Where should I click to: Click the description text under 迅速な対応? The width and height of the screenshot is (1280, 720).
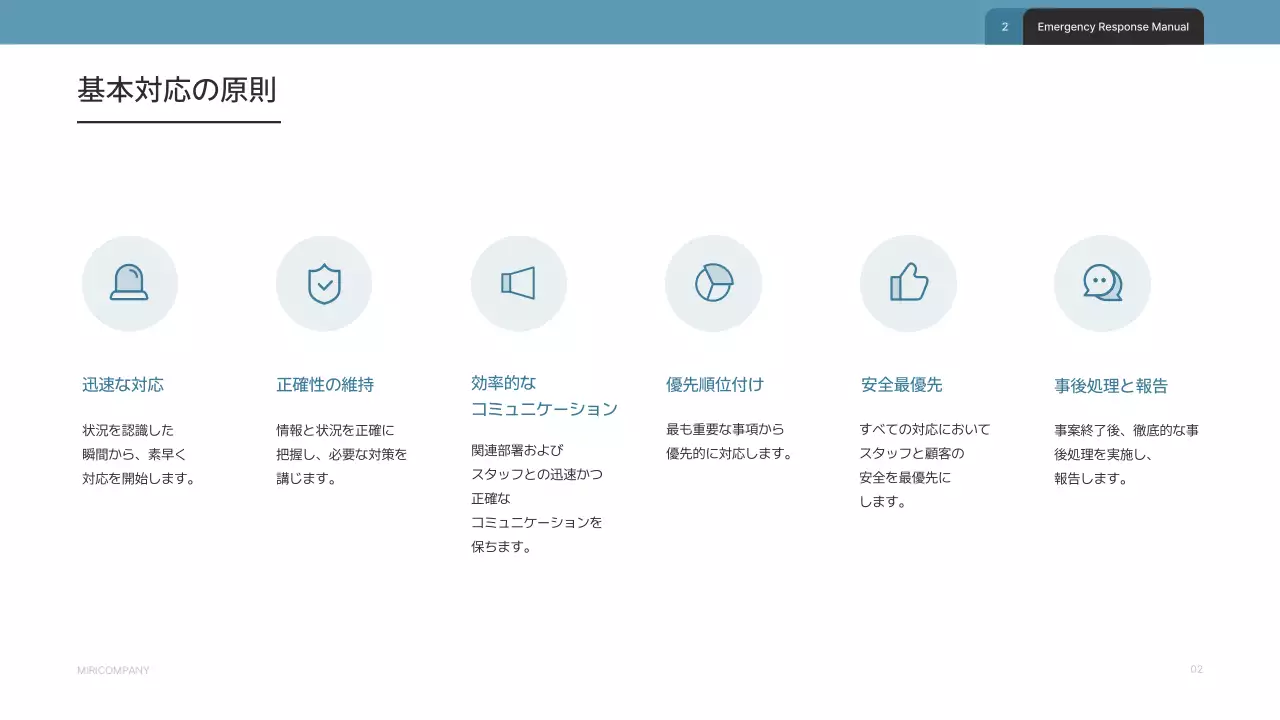[138, 454]
